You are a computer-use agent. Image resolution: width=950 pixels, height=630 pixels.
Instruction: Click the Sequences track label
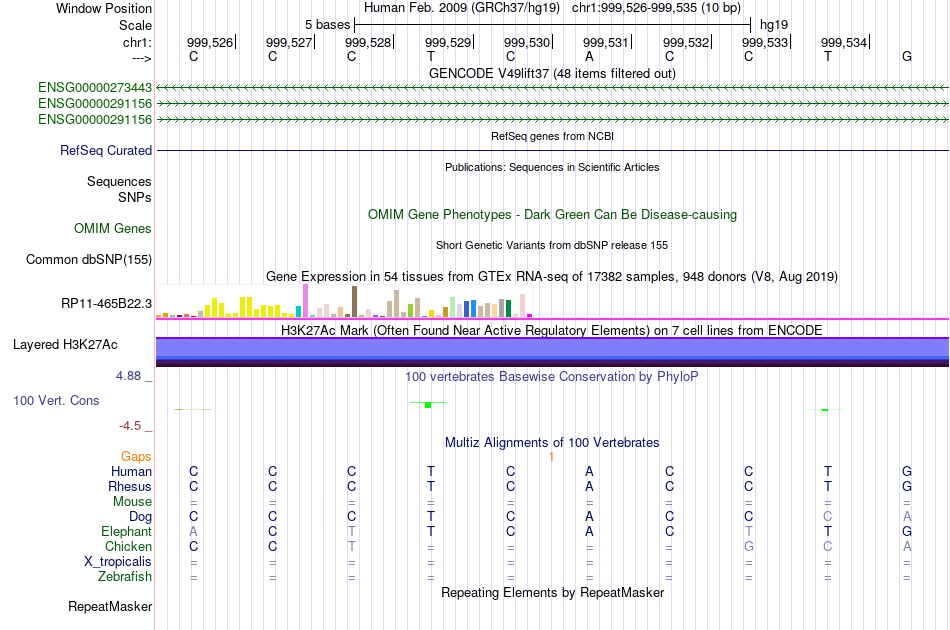(119, 181)
